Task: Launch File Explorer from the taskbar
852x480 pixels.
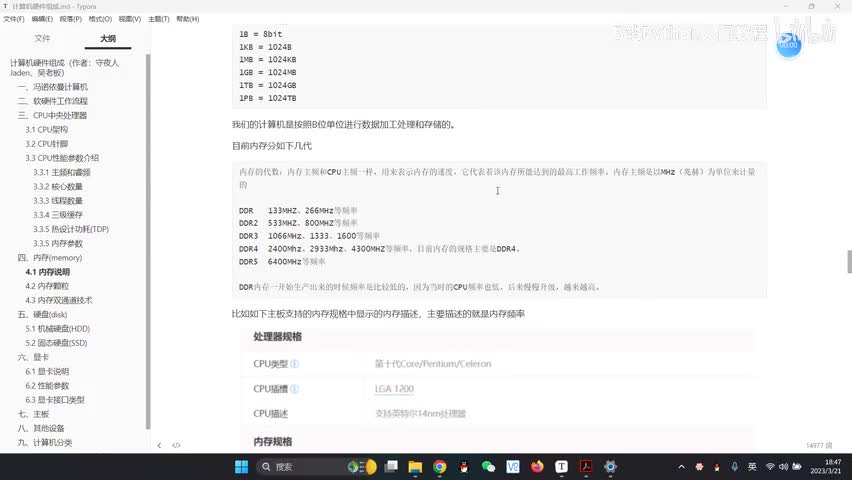Action: 415,466
